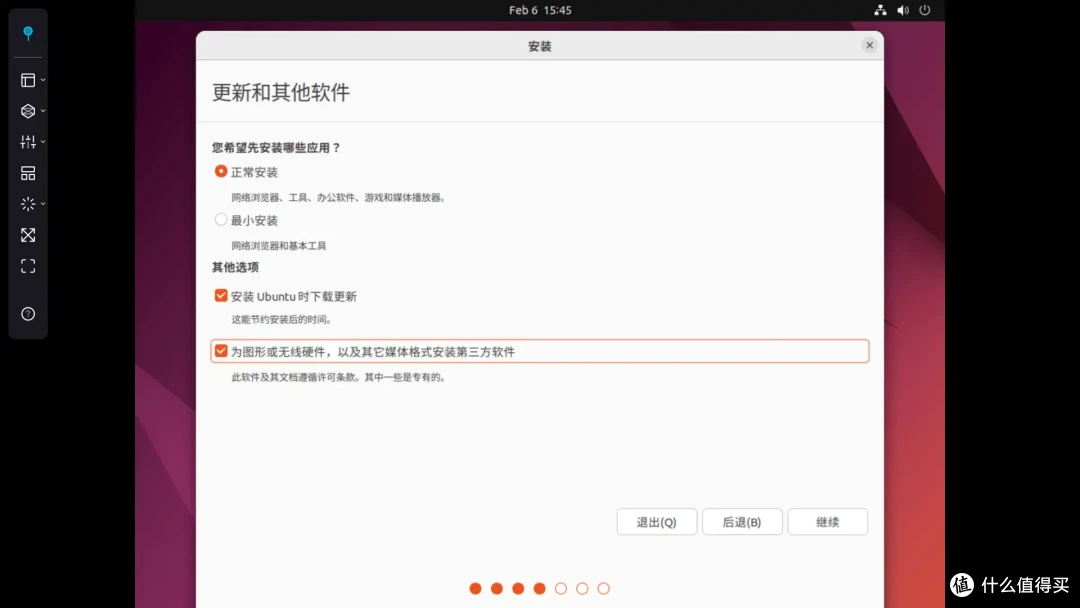The height and width of the screenshot is (608, 1080).
Task: Click the pin icon in the sidebar
Action: point(28,33)
